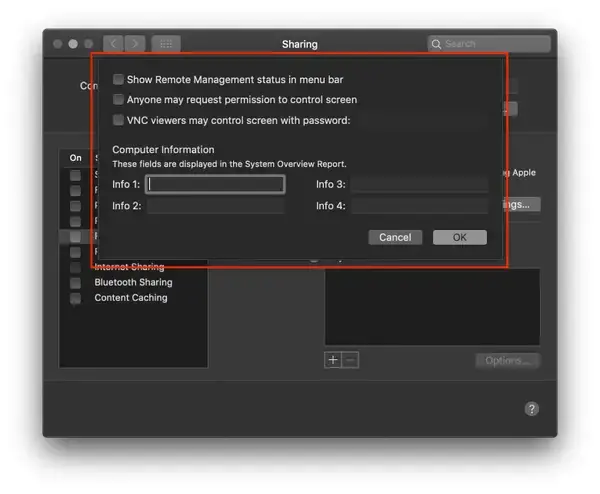Select Content Caching in the service list
The image size is (600, 494).
[x=131, y=298]
